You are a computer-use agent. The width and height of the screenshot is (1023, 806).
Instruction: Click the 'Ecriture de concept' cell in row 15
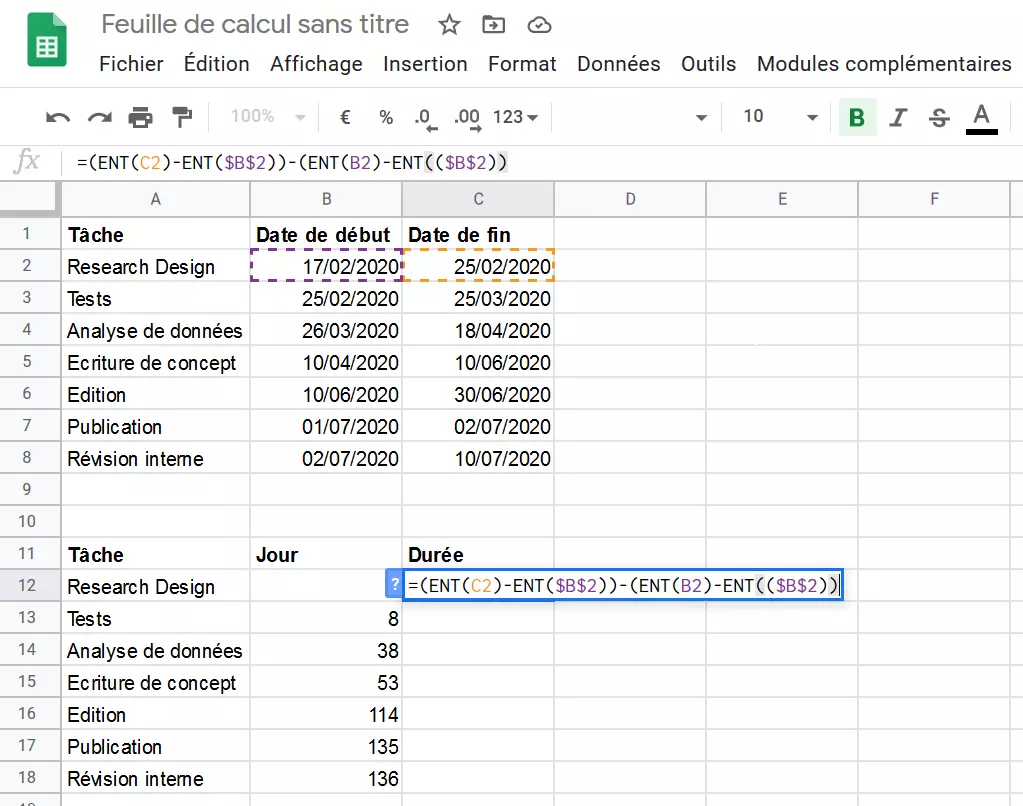point(155,681)
